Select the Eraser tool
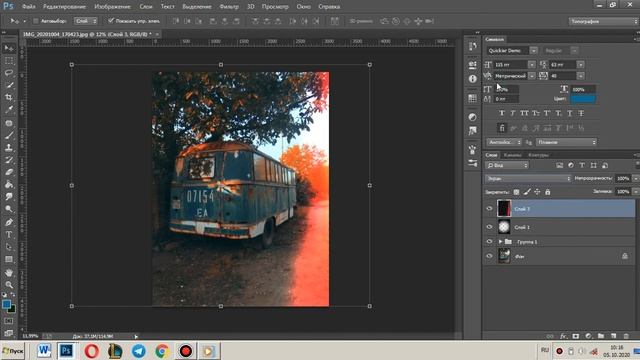The width and height of the screenshot is (640, 360). click(x=9, y=172)
